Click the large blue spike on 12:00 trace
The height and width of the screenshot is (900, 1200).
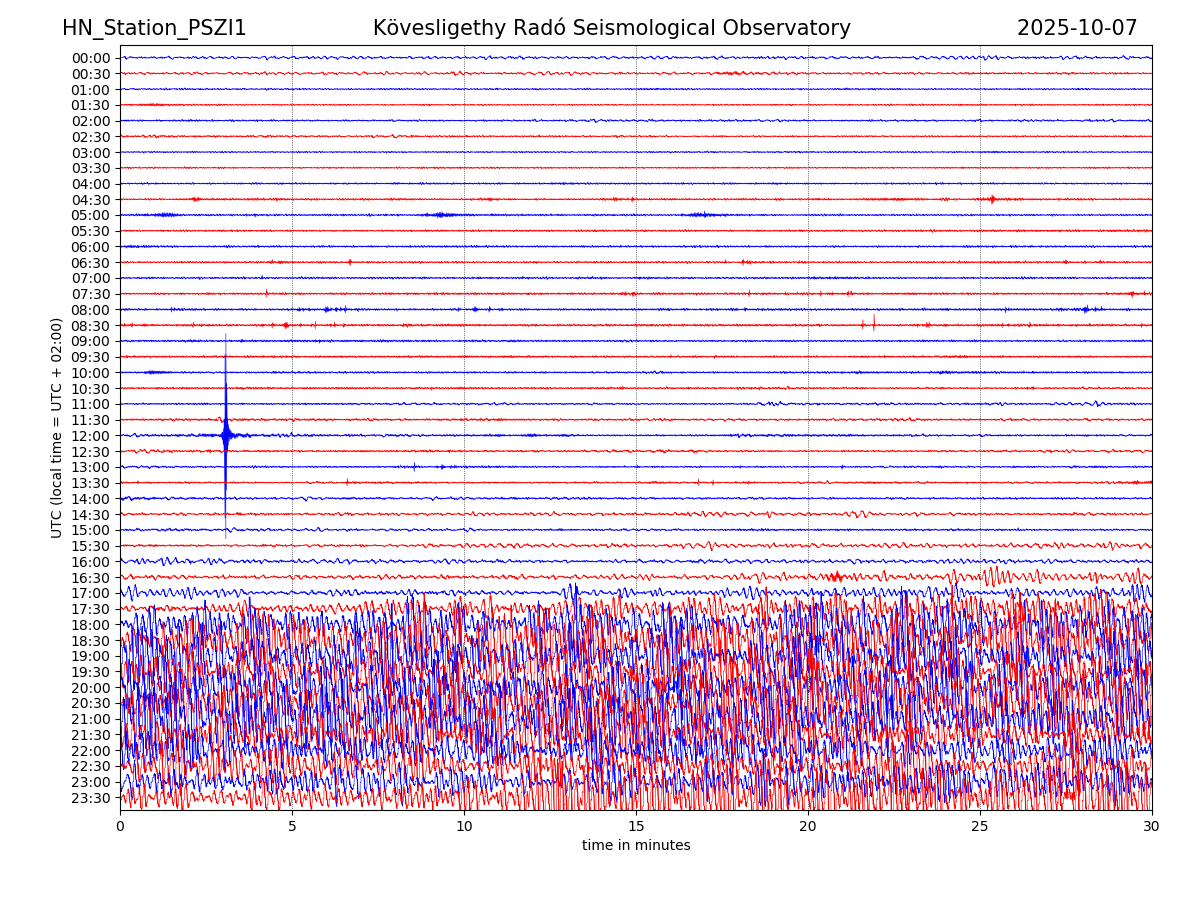pyautogui.click(x=226, y=435)
